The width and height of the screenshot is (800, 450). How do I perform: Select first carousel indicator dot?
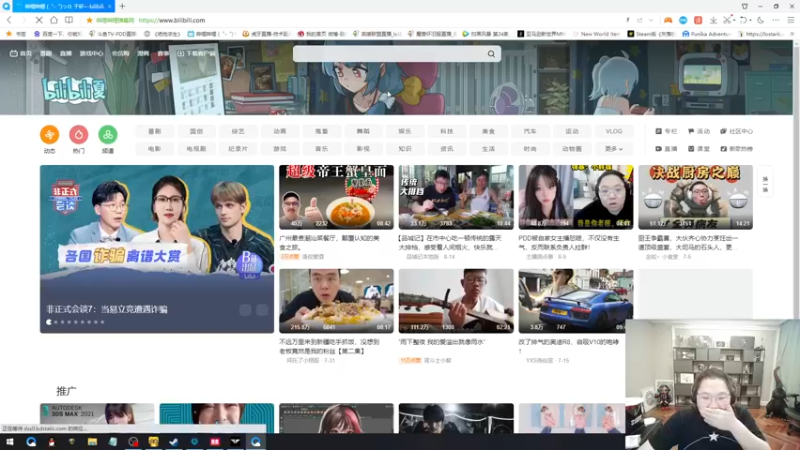49,322
